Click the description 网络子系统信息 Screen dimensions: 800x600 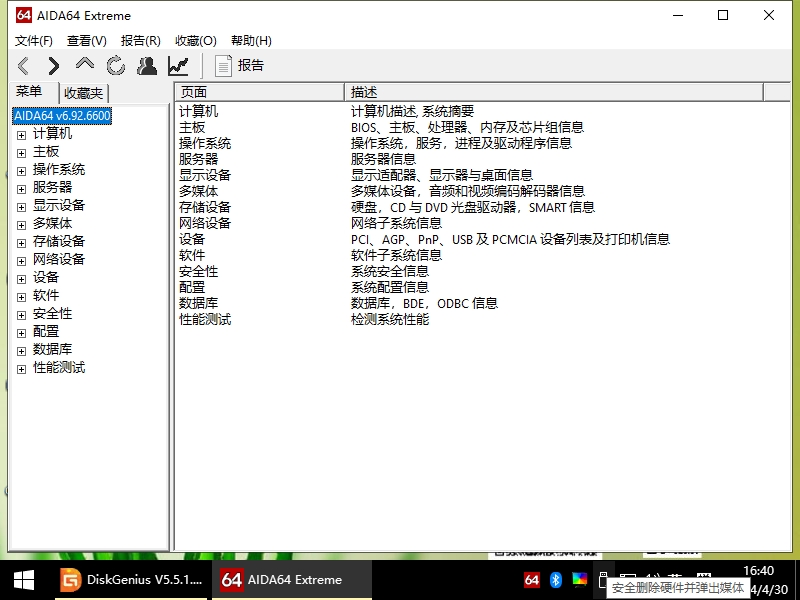point(396,223)
